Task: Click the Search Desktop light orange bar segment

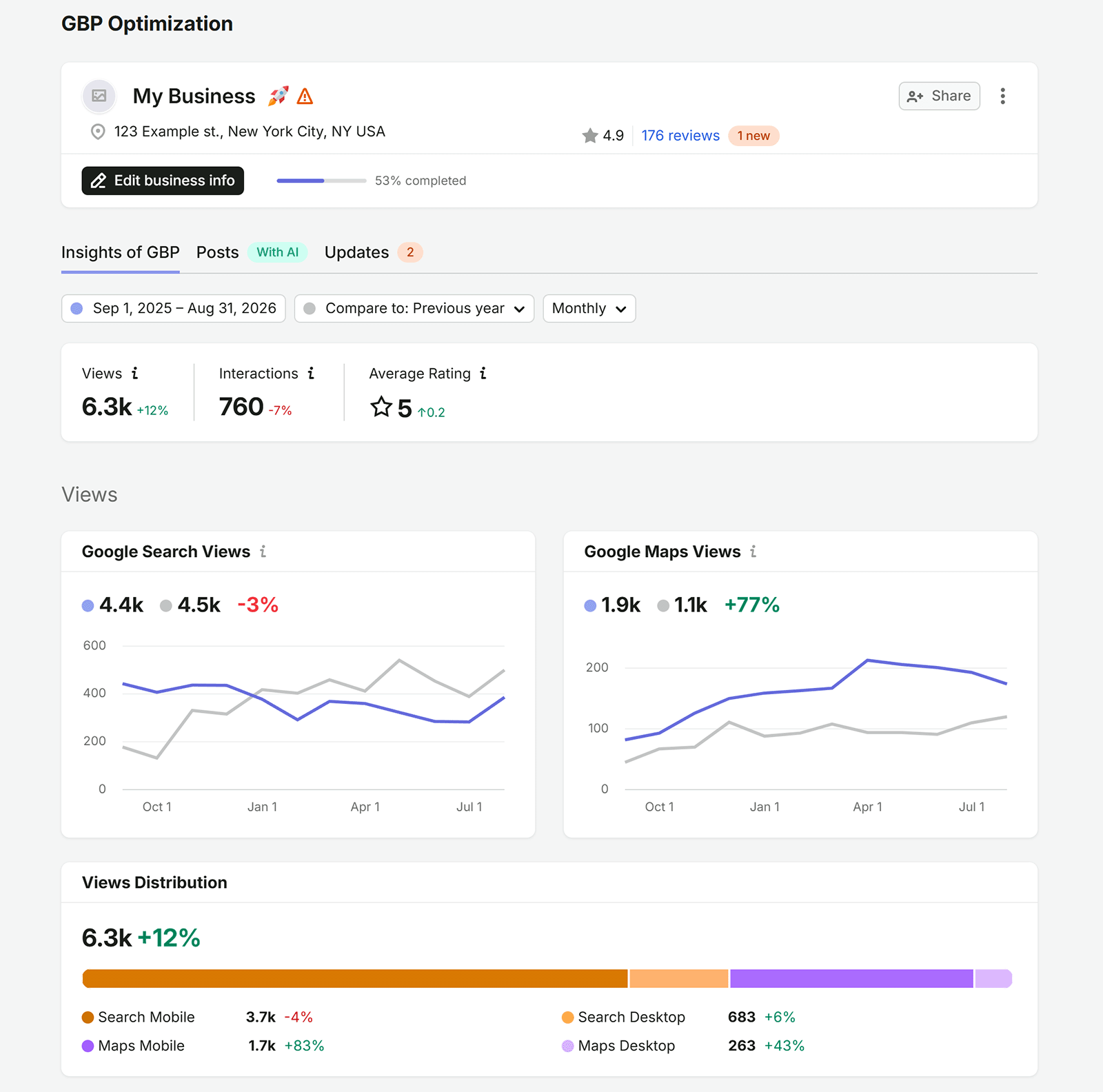Action: 679,978
